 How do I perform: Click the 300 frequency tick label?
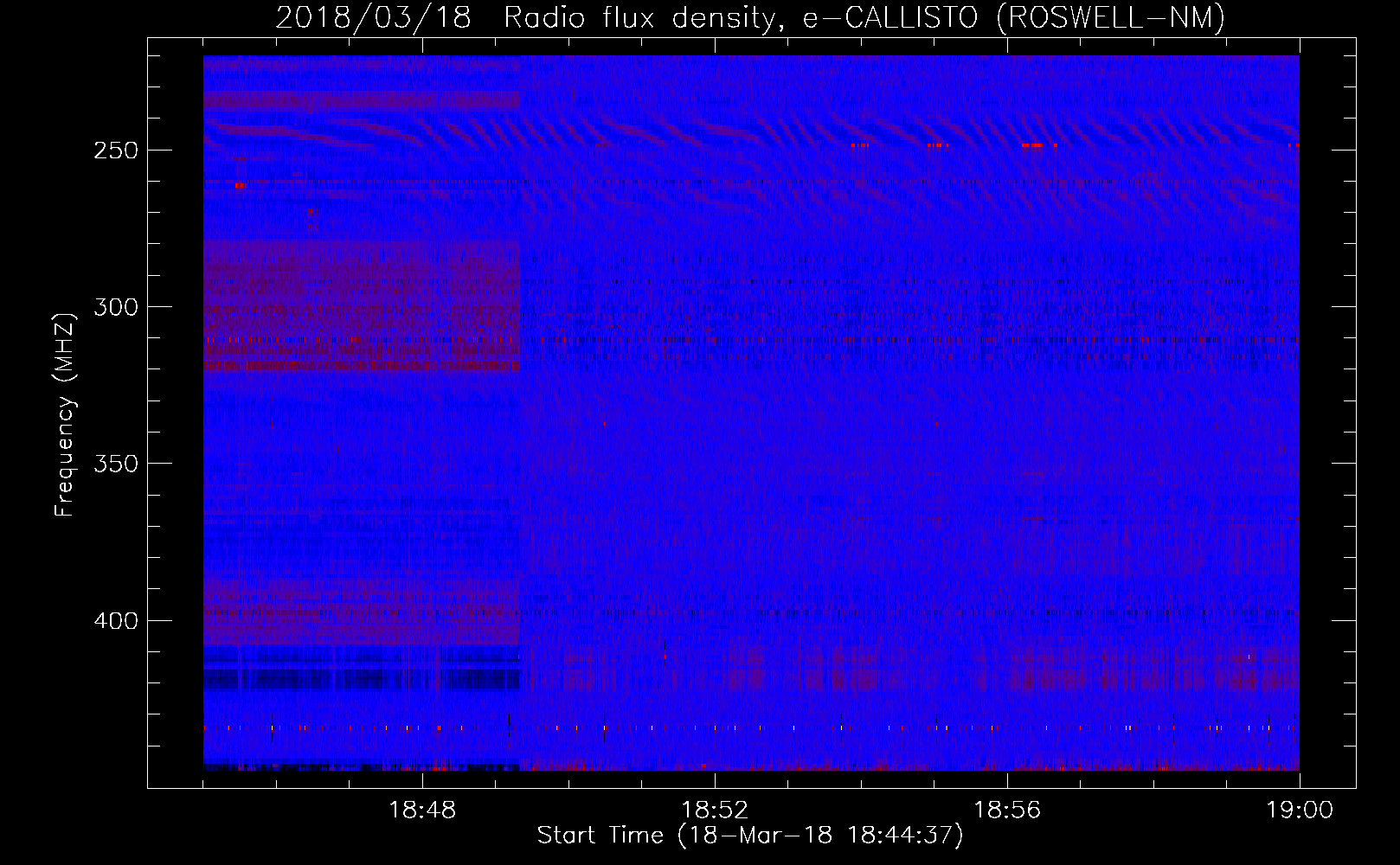[116, 307]
